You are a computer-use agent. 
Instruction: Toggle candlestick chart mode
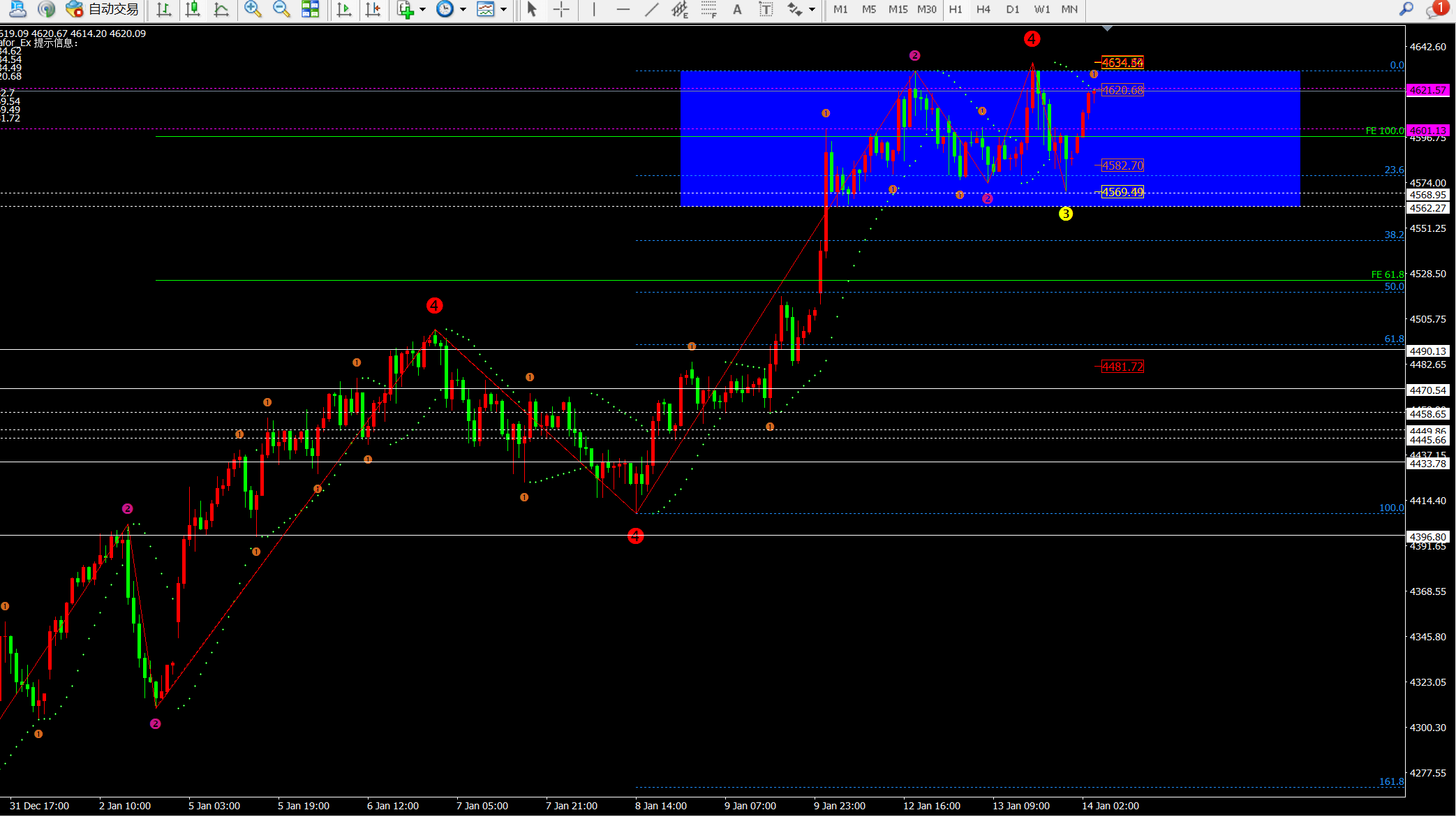coord(193,9)
